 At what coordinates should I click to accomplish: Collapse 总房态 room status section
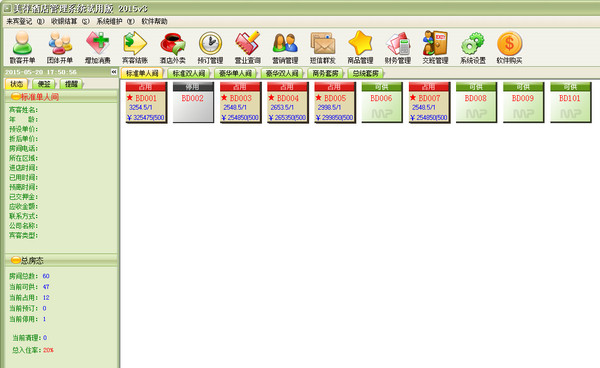click(61, 261)
